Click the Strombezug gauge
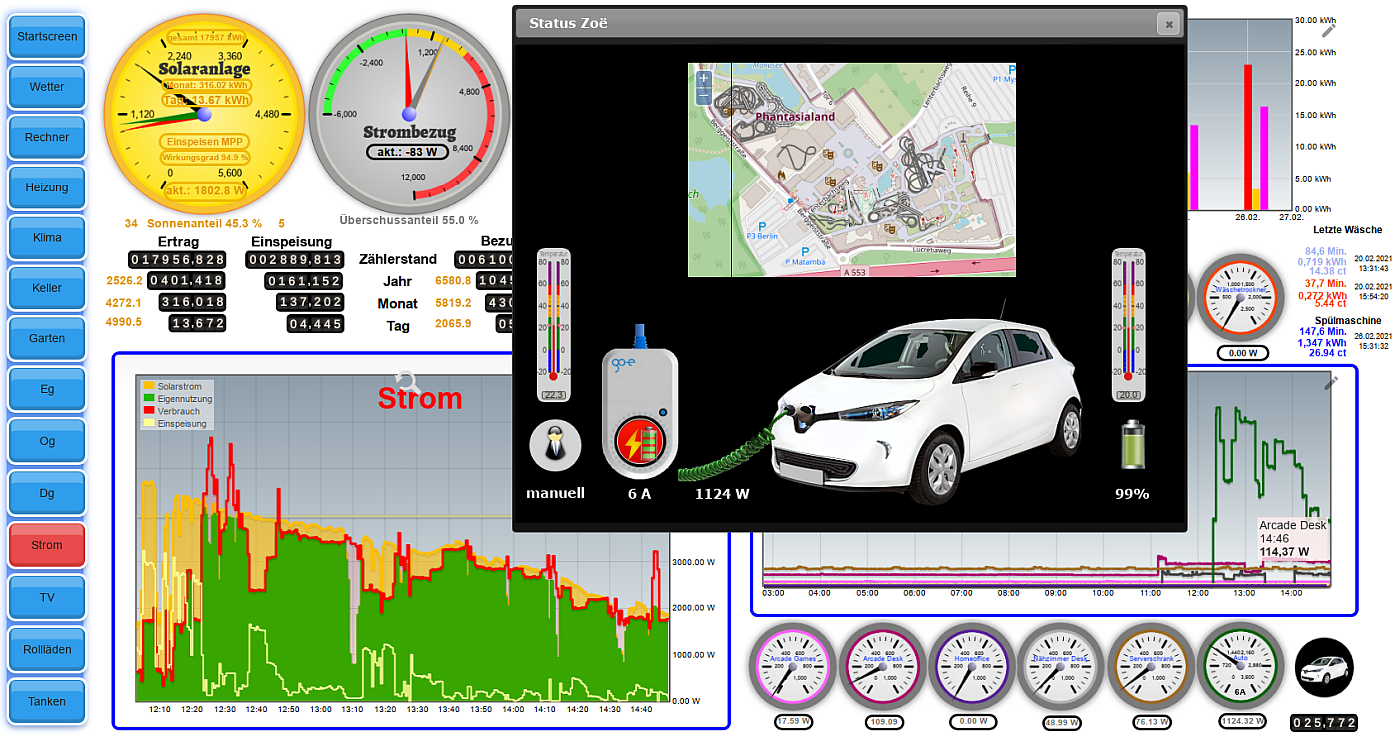Image resolution: width=1400 pixels, height=746 pixels. (x=409, y=113)
